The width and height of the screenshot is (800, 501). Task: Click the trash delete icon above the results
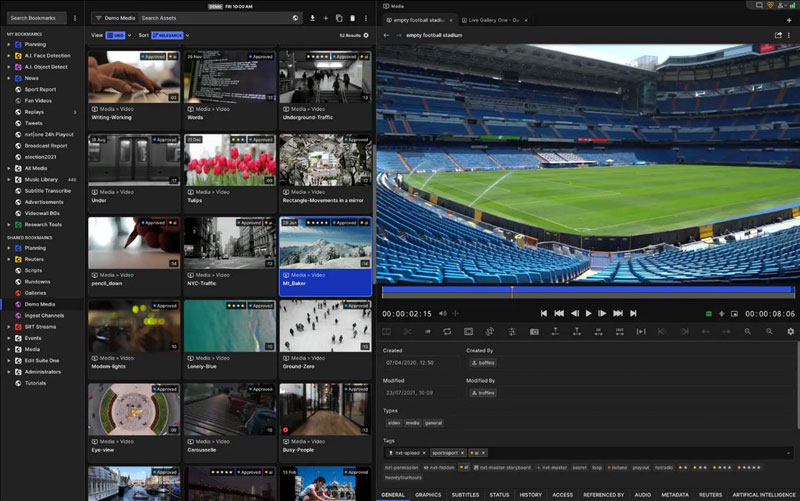pos(352,18)
